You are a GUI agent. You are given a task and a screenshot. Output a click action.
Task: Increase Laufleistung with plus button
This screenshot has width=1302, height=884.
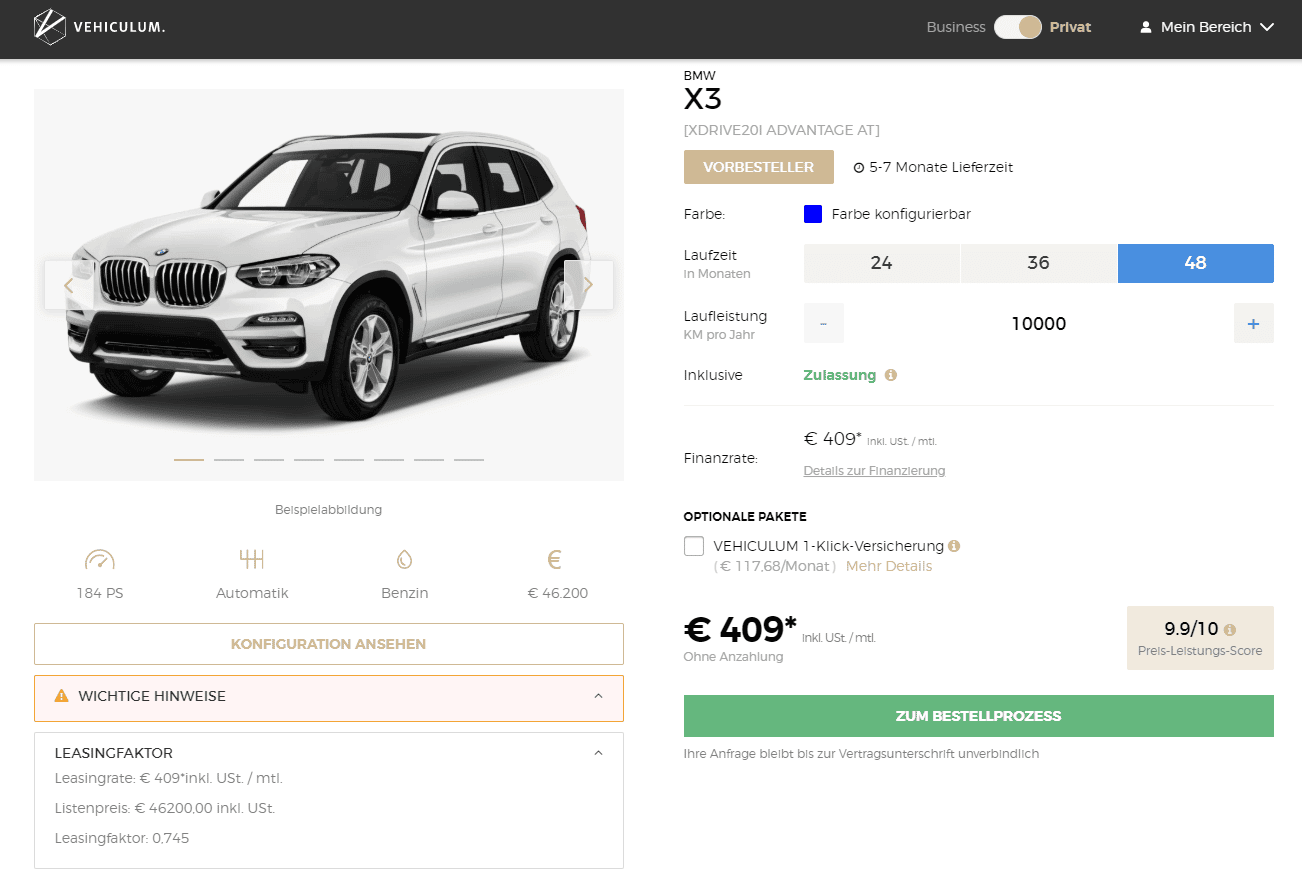click(x=1254, y=323)
